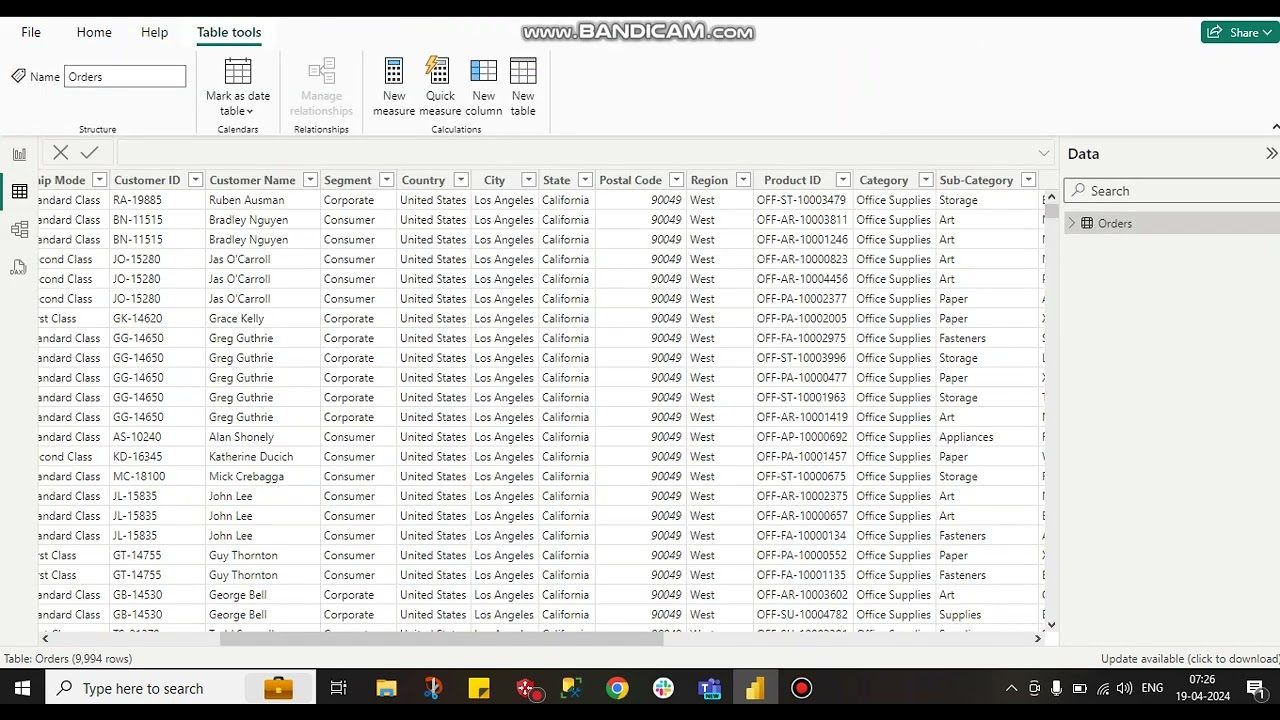Viewport: 1280px width, 720px height.
Task: Open the Model view sidebar icon
Action: 19,229
